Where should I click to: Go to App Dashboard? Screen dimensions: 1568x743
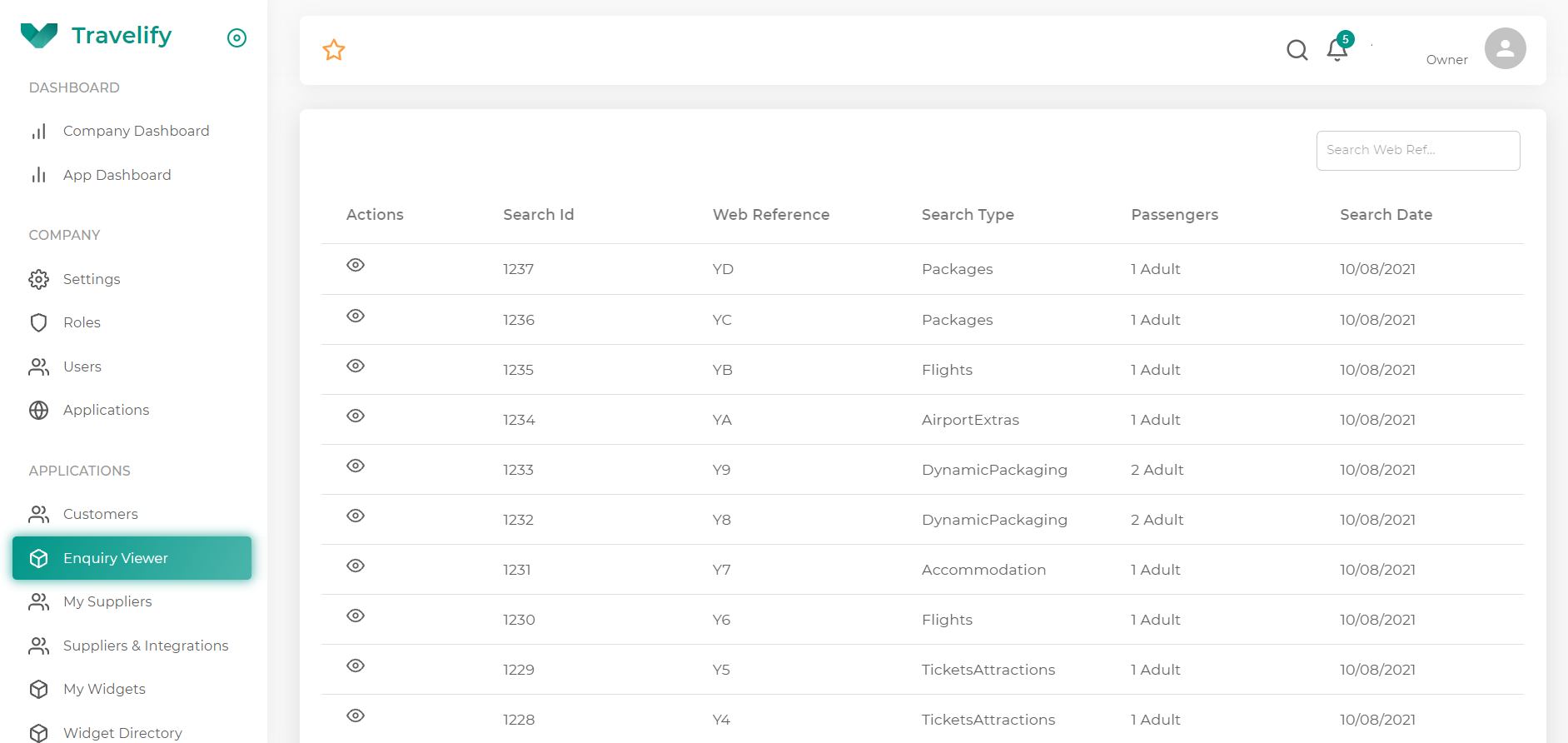point(117,175)
